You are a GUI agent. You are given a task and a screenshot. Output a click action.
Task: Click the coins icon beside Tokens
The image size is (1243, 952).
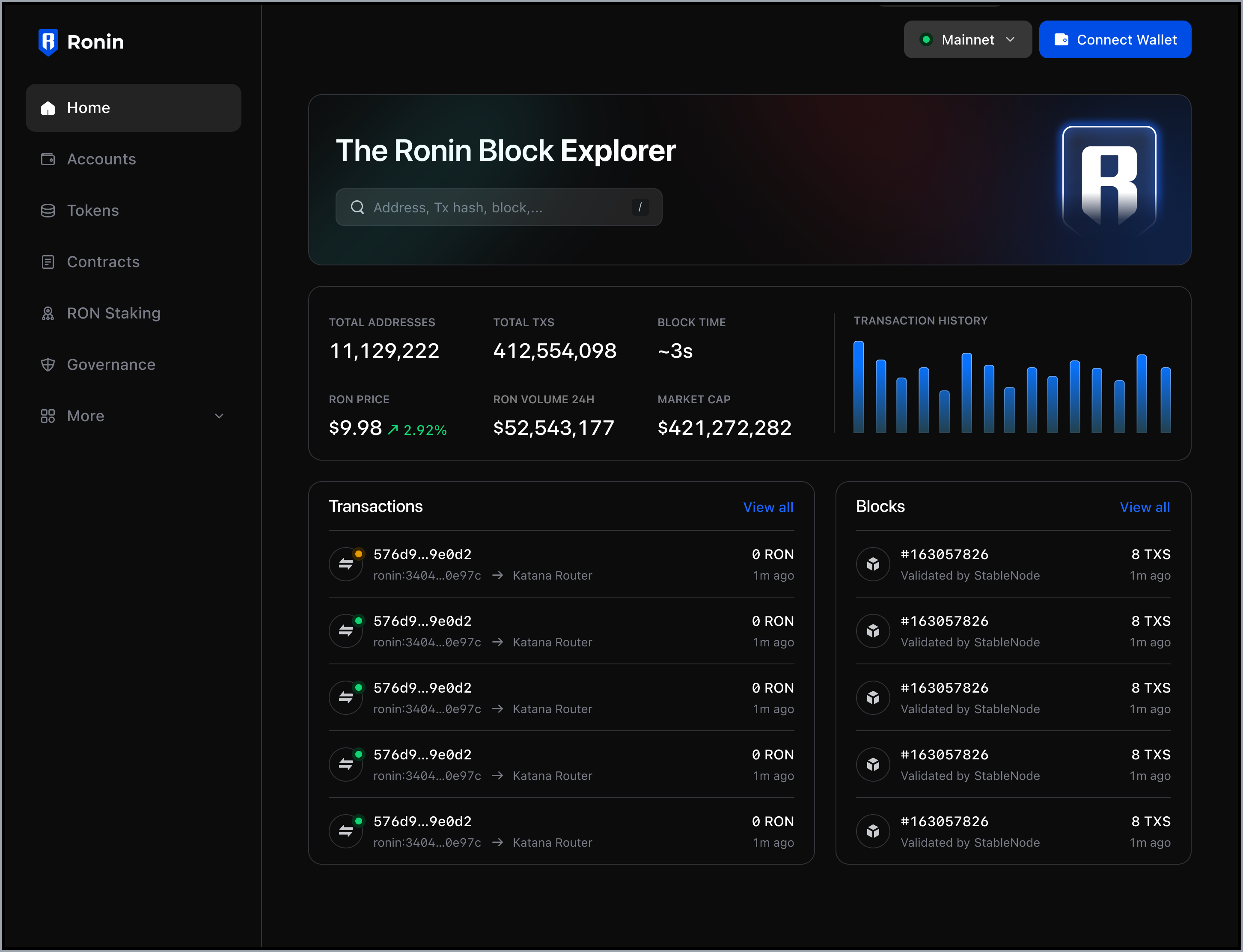point(48,211)
